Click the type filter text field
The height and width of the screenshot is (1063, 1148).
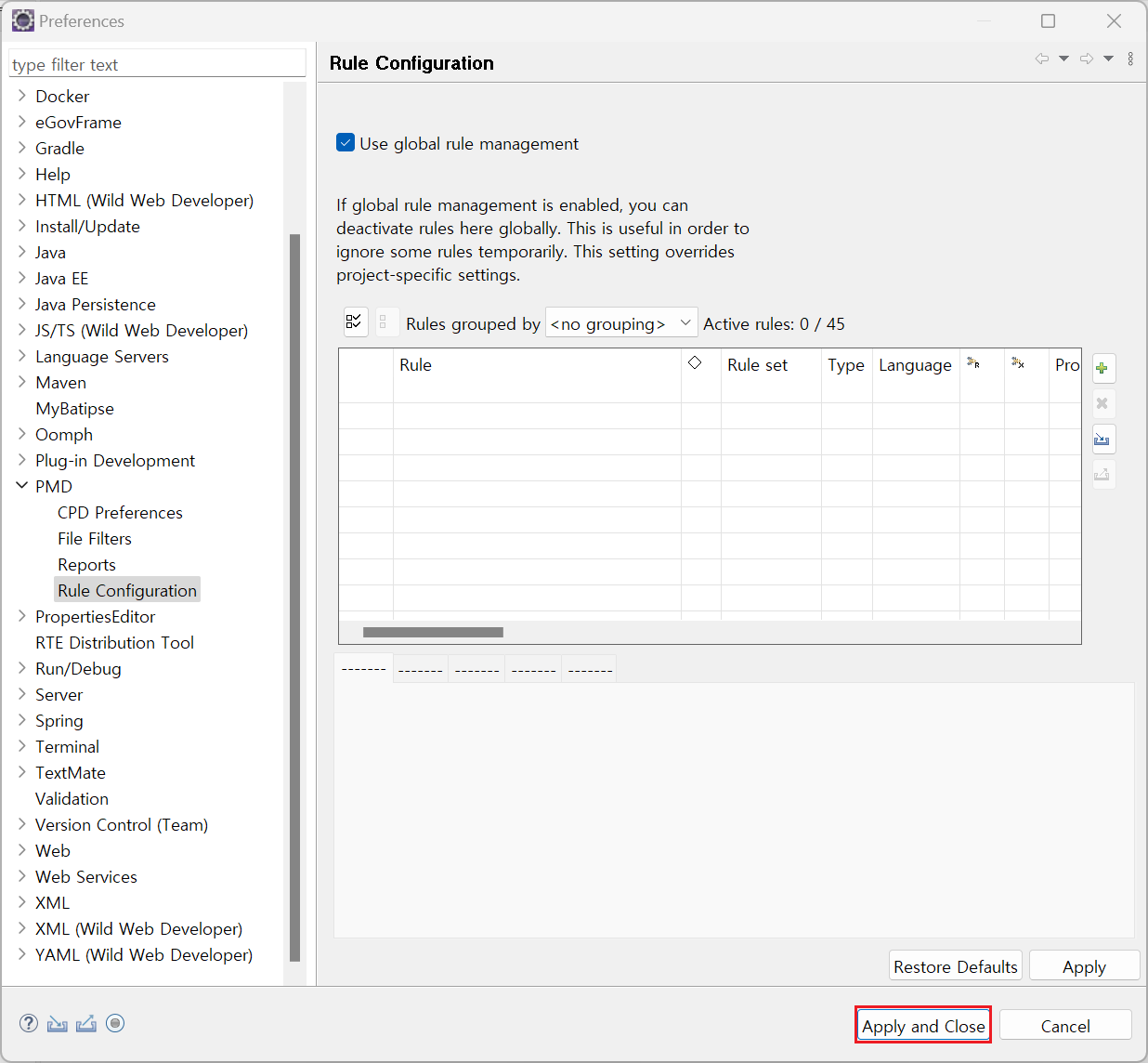156,64
